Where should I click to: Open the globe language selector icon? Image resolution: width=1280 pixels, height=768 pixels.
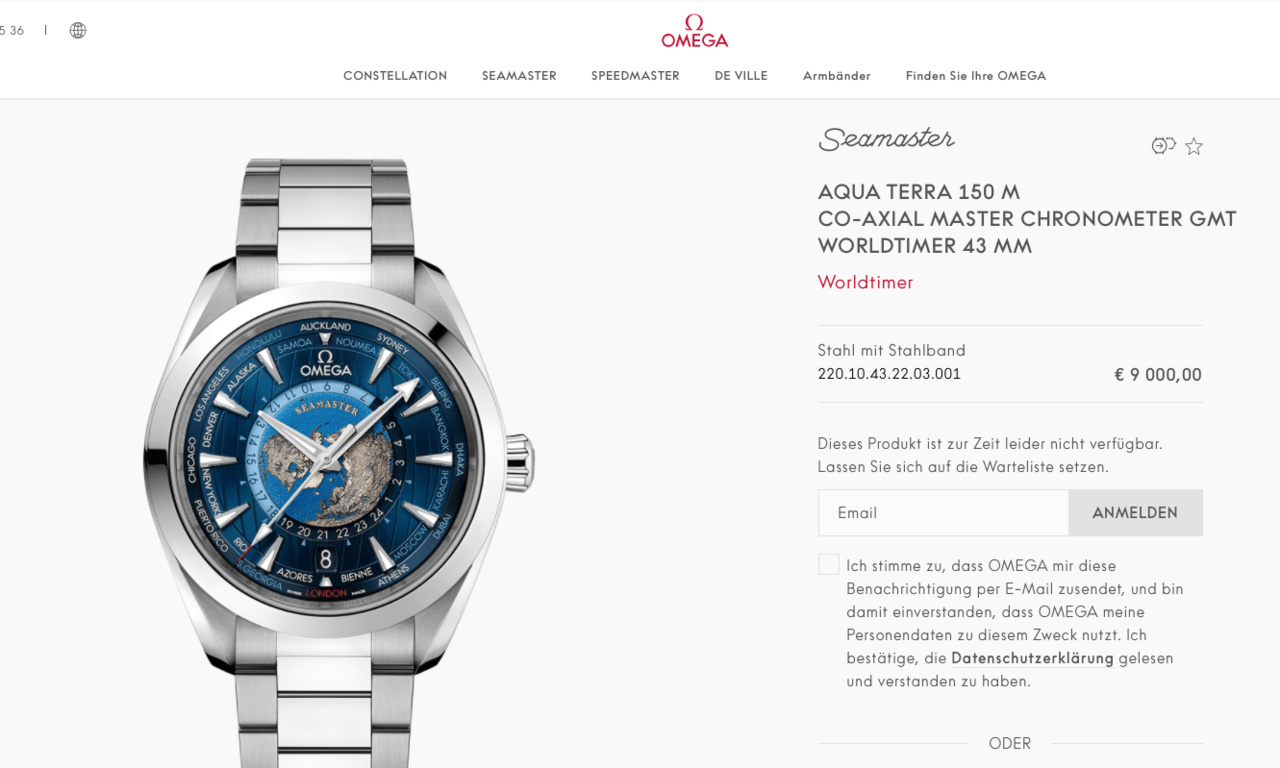coord(78,30)
